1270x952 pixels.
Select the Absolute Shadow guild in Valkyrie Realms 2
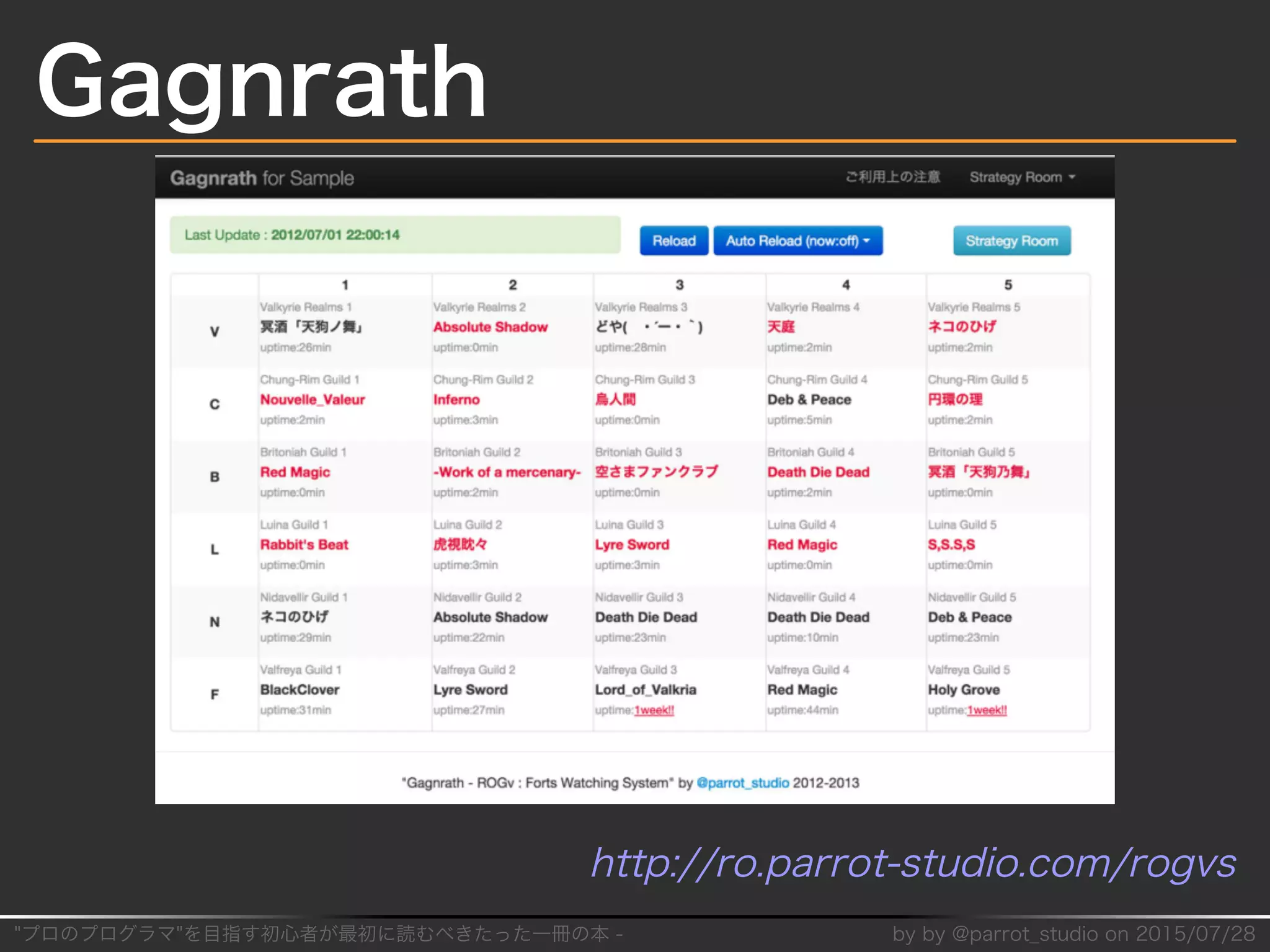click(490, 327)
